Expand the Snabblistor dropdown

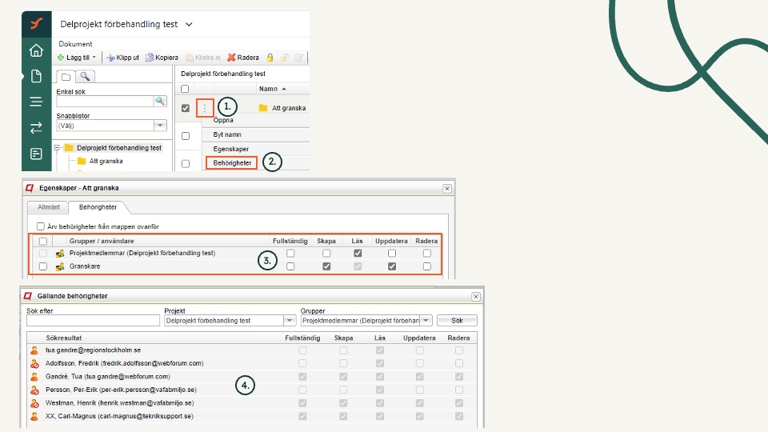[160, 126]
